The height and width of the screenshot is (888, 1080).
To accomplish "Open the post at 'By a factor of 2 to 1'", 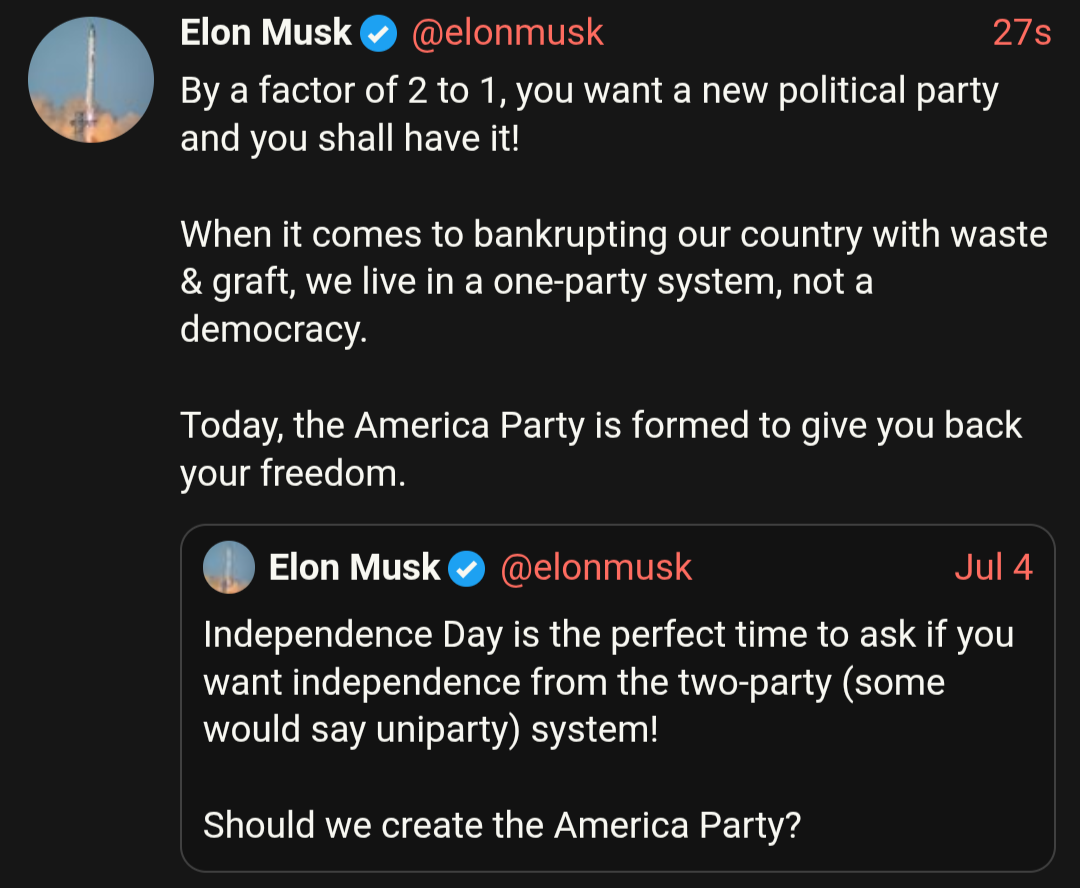I will pyautogui.click(x=590, y=91).
